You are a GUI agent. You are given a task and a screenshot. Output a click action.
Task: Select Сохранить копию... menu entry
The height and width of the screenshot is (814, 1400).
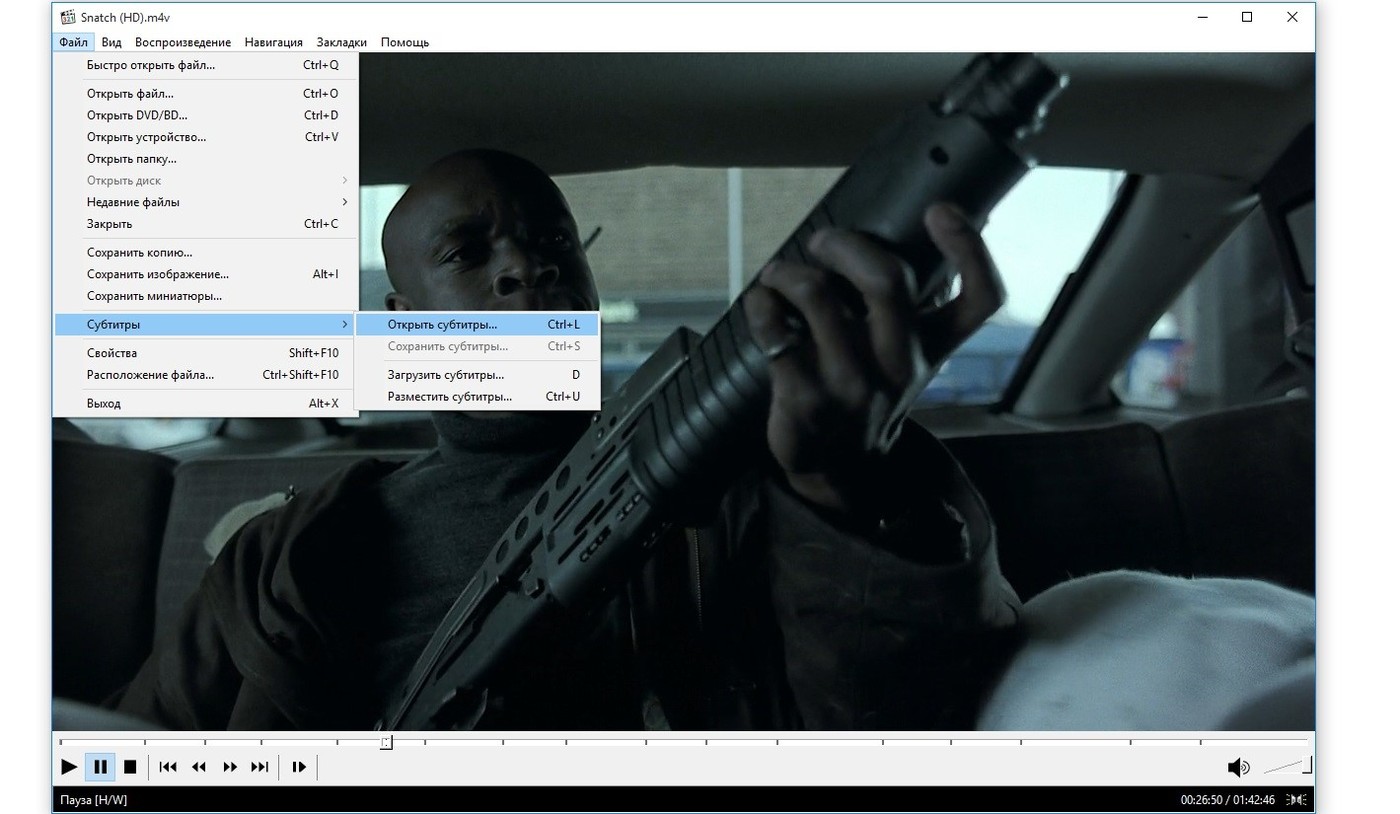tap(205, 253)
